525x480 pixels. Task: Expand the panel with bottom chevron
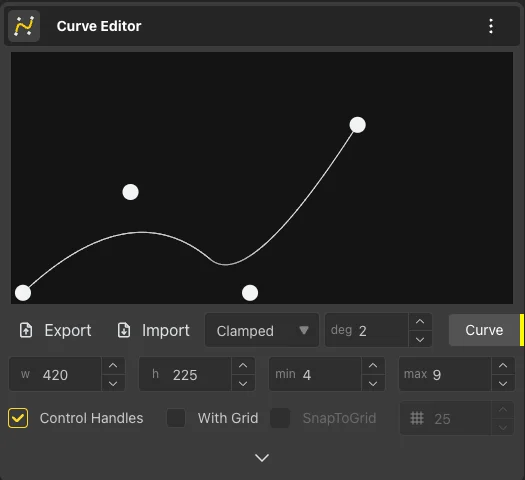[x=262, y=458]
